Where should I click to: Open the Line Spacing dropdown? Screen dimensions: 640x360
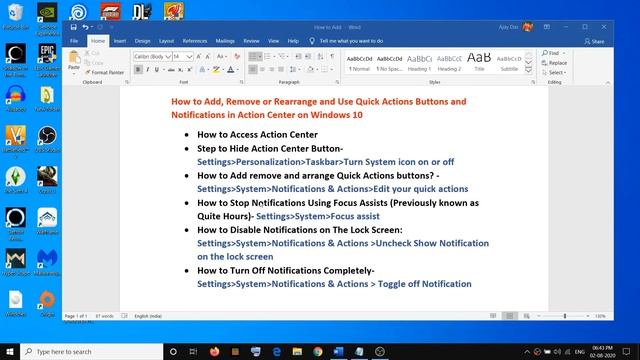click(x=294, y=70)
